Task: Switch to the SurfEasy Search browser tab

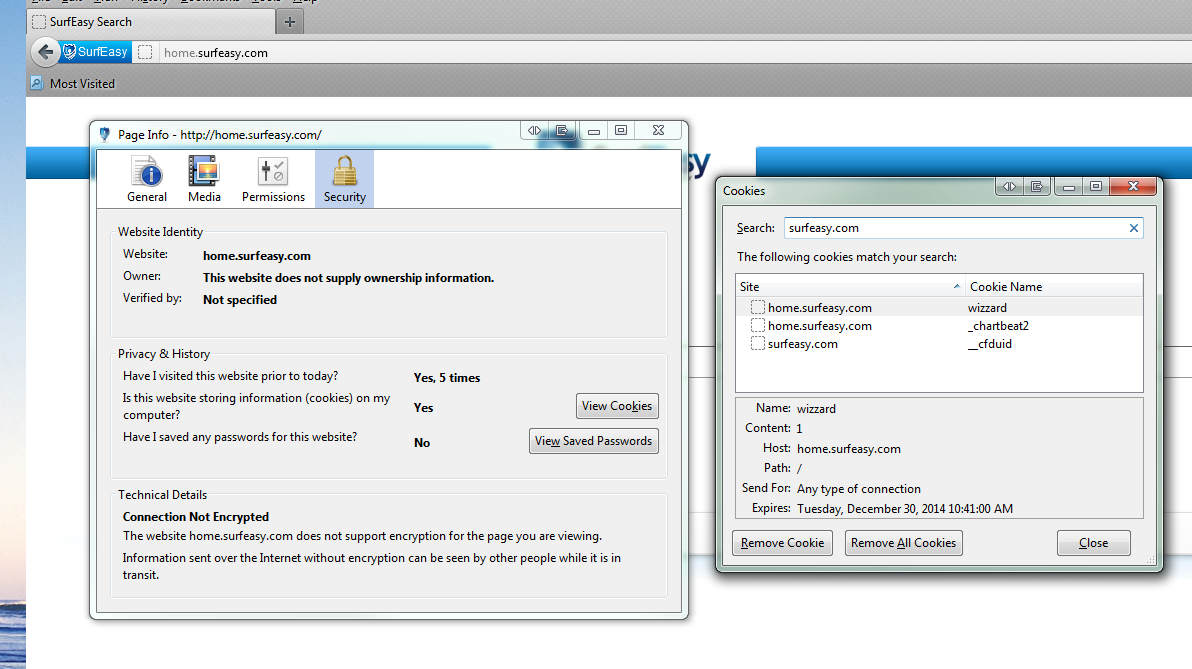Action: pyautogui.click(x=151, y=22)
